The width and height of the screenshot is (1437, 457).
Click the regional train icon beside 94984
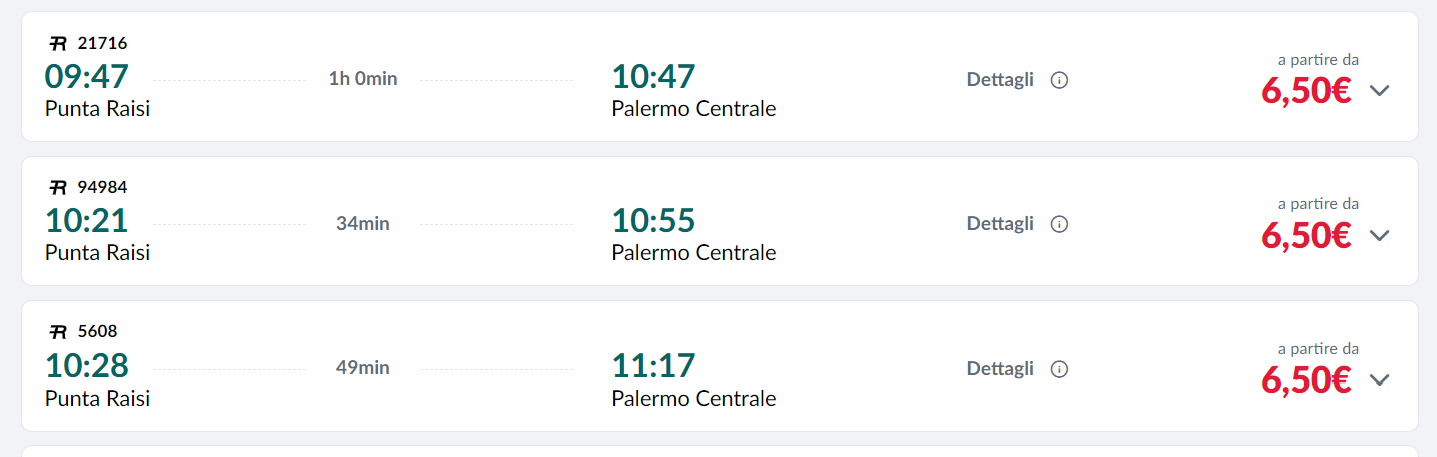[x=58, y=188]
